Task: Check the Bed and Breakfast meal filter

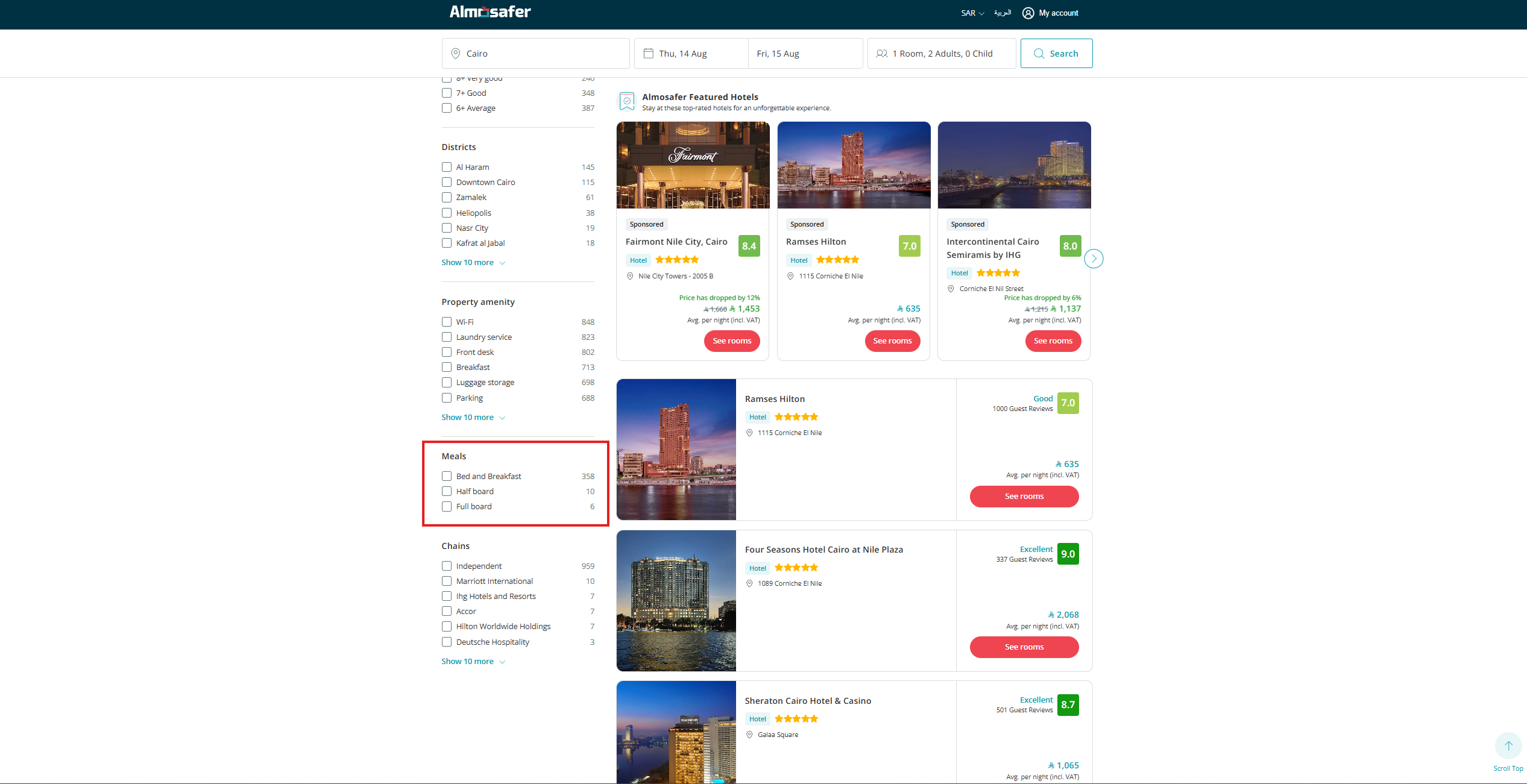Action: (447, 476)
